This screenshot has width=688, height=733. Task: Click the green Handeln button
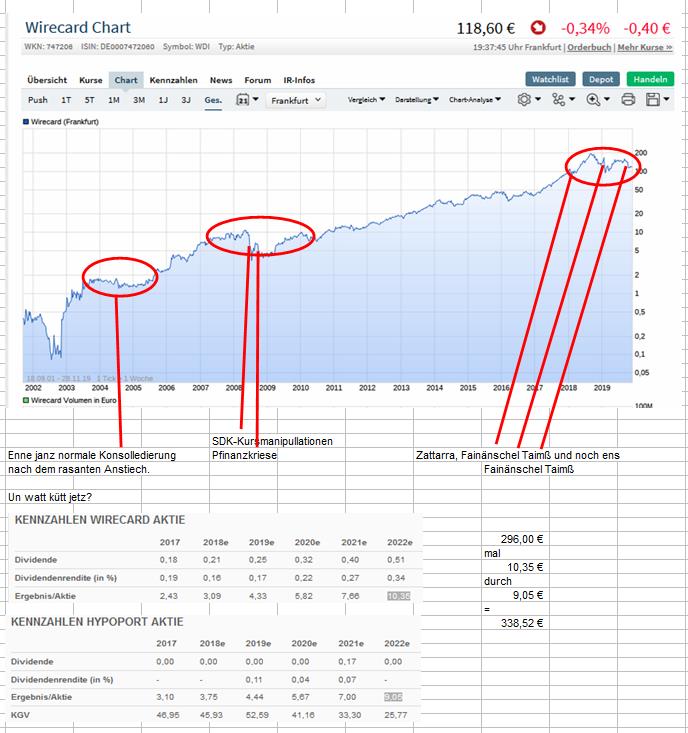tap(650, 79)
